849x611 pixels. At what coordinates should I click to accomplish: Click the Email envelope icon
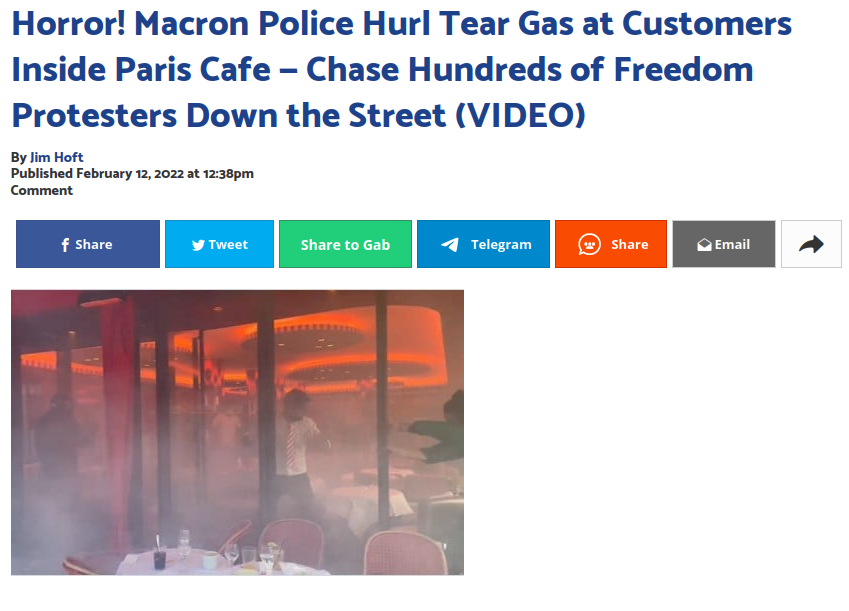pyautogui.click(x=704, y=245)
